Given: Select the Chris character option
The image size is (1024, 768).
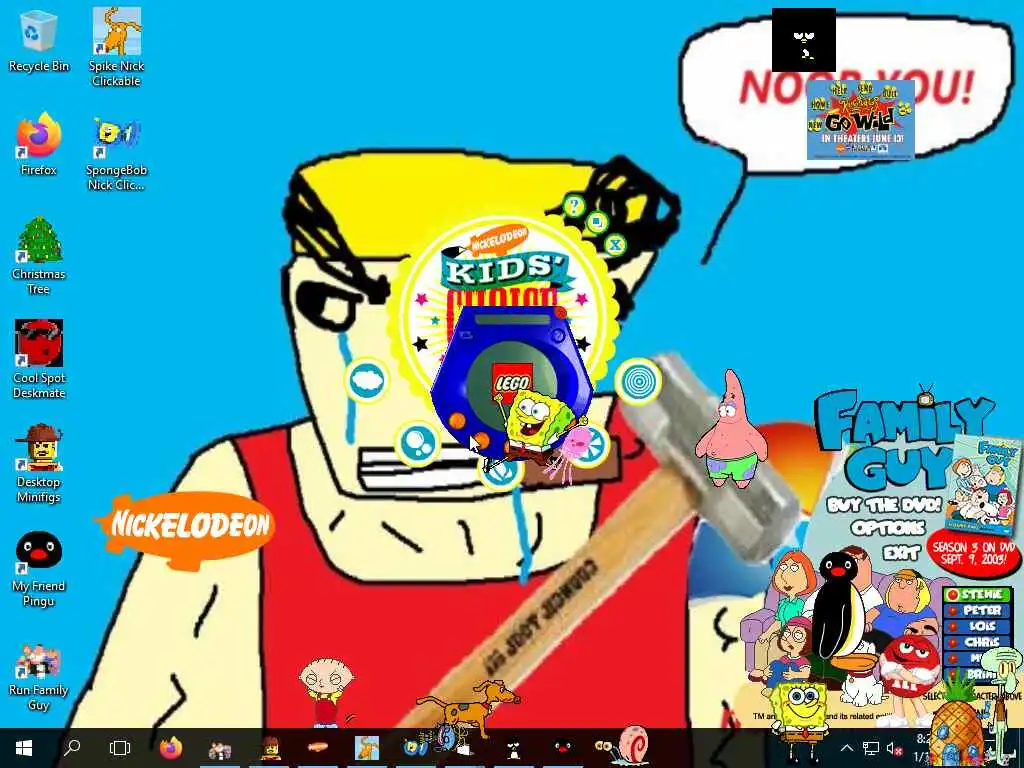Looking at the screenshot, I should (977, 642).
